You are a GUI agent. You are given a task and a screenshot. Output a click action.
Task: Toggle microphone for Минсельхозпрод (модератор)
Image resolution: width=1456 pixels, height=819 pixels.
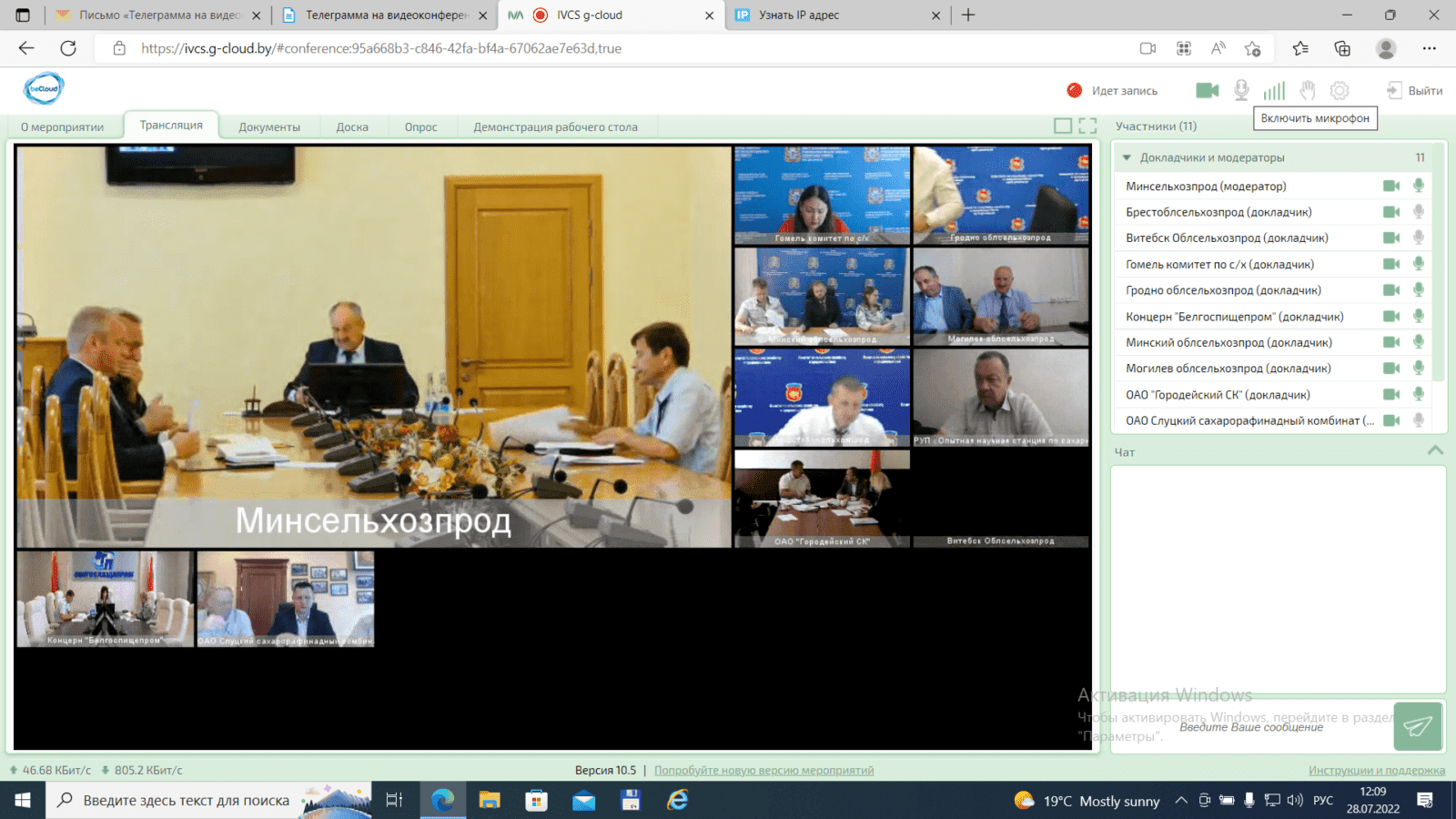point(1418,186)
